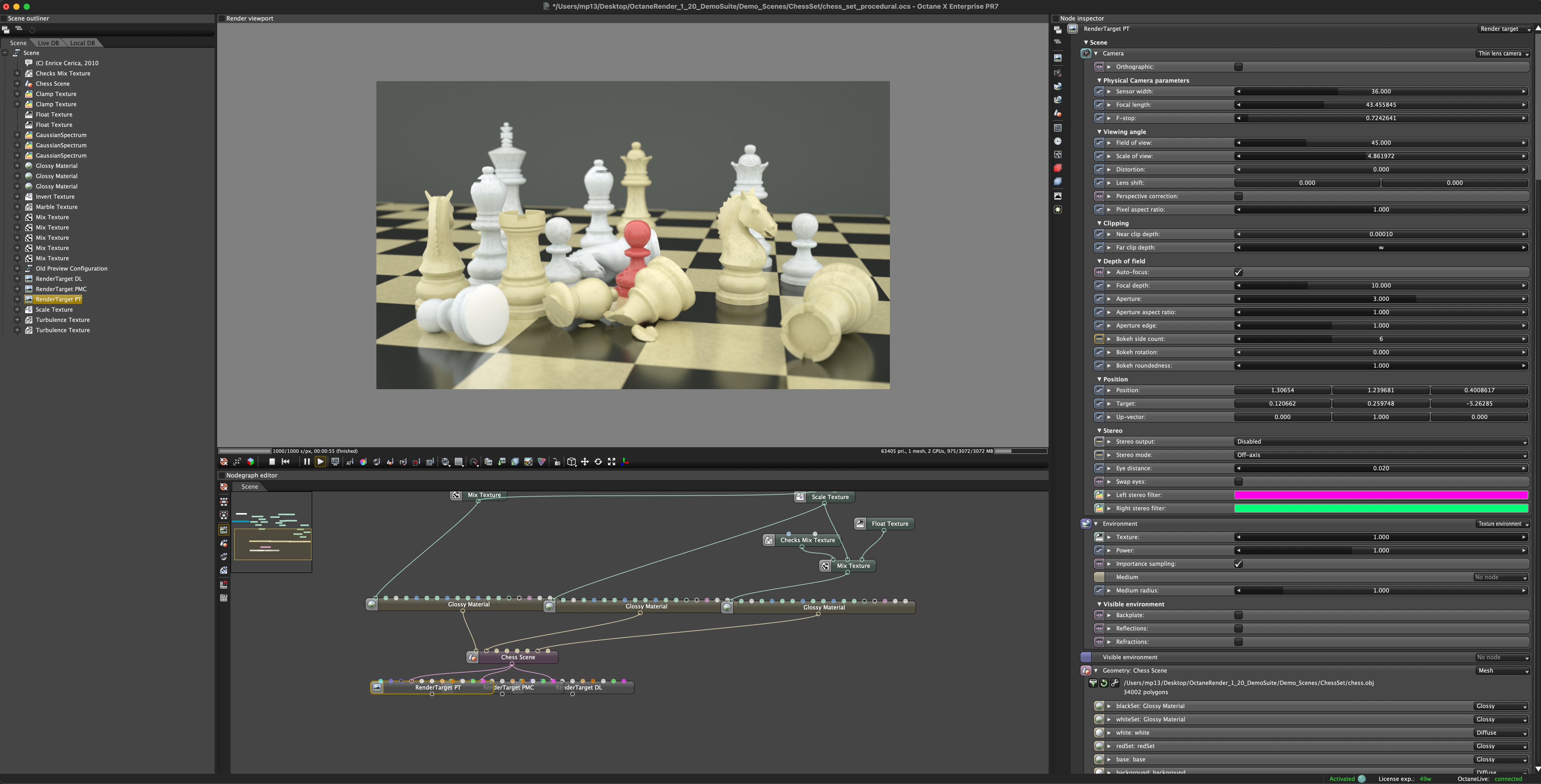This screenshot has height=784, width=1541.
Task: Click the Left stereo filter magenta swatch
Action: coord(1381,495)
